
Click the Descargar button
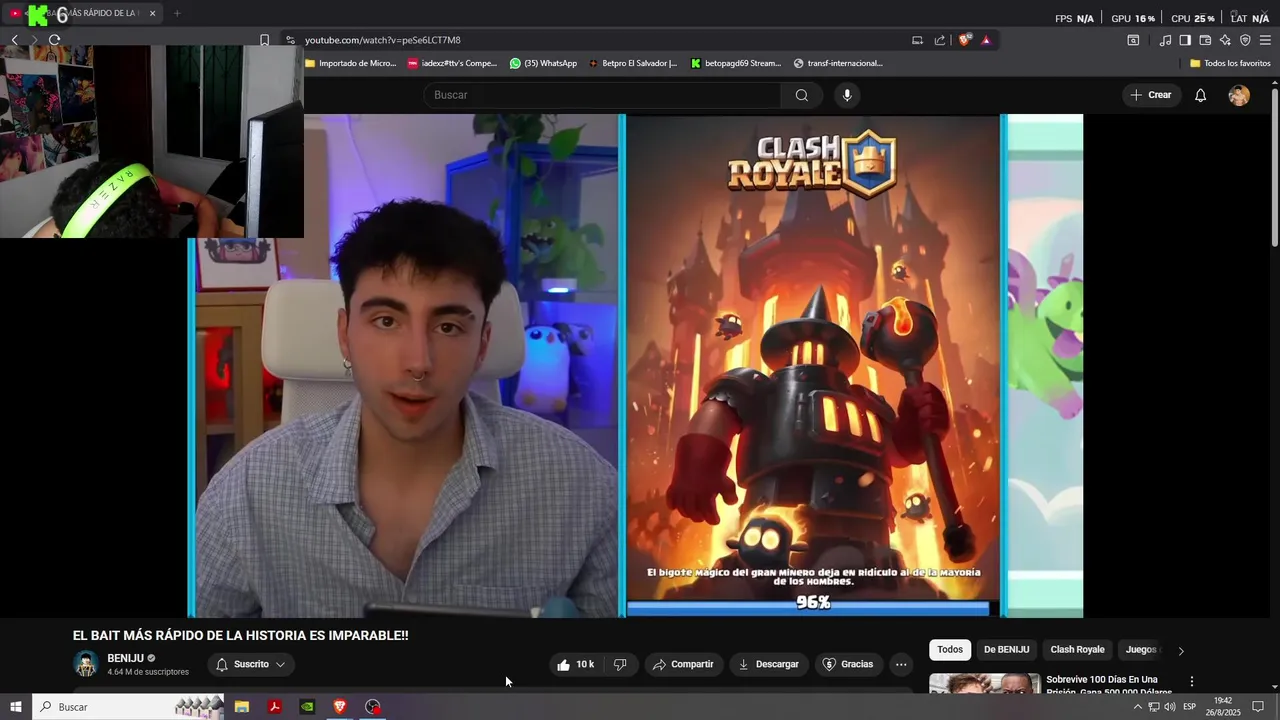click(x=769, y=664)
